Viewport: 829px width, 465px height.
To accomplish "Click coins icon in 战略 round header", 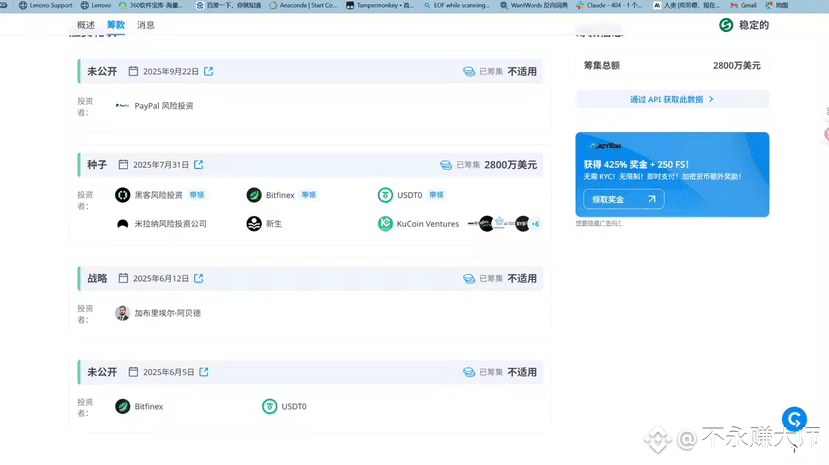I will tap(469, 278).
